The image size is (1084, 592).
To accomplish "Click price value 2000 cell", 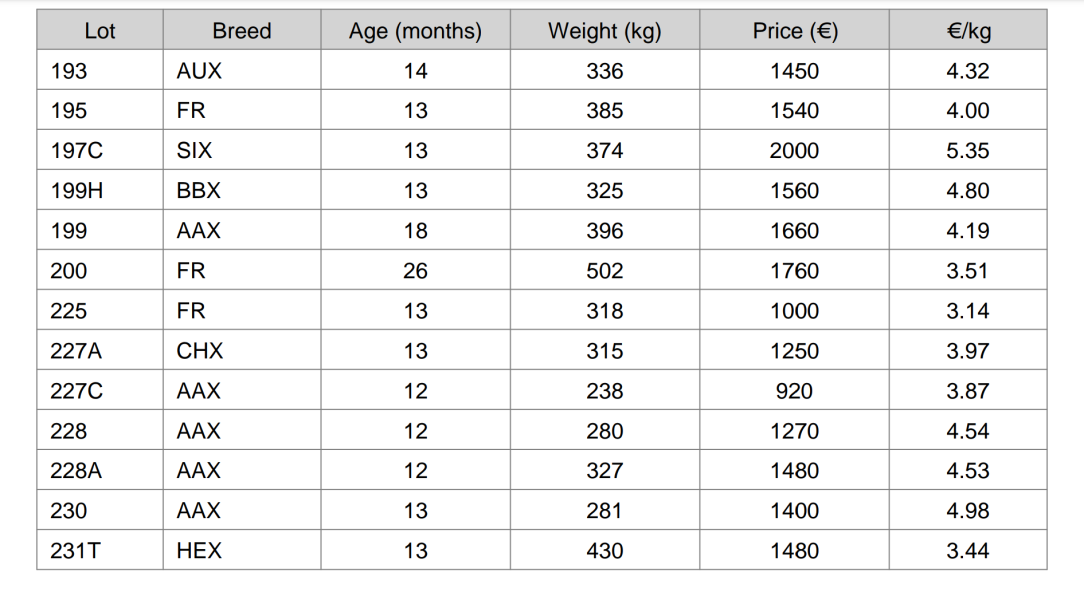I will tap(794, 151).
